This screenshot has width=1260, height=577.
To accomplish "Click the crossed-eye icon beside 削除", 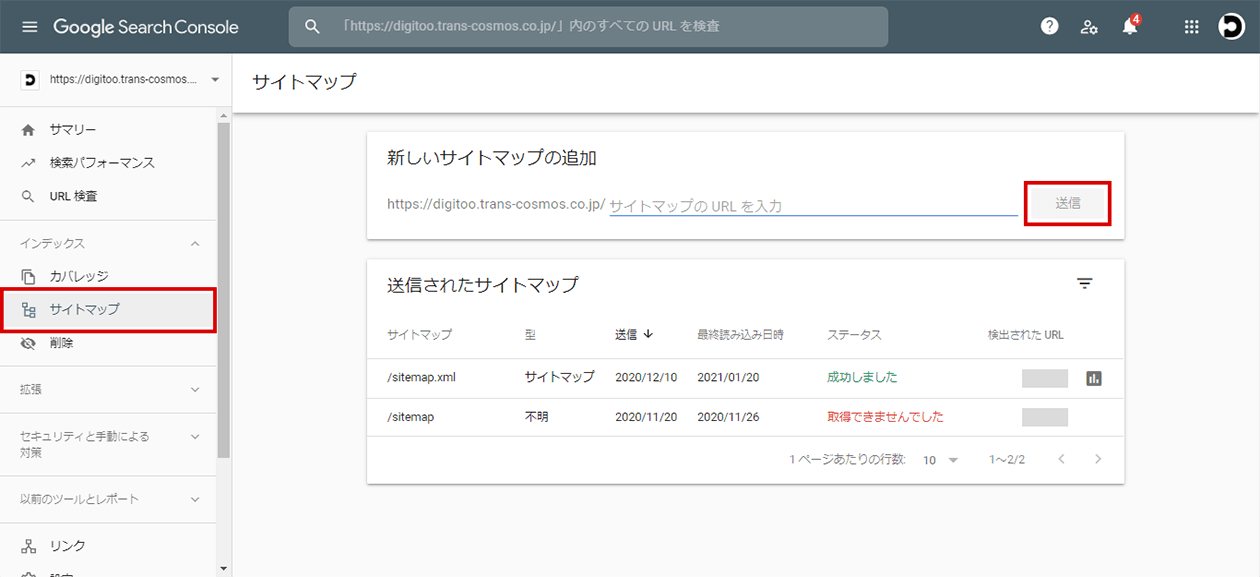I will pos(28,343).
